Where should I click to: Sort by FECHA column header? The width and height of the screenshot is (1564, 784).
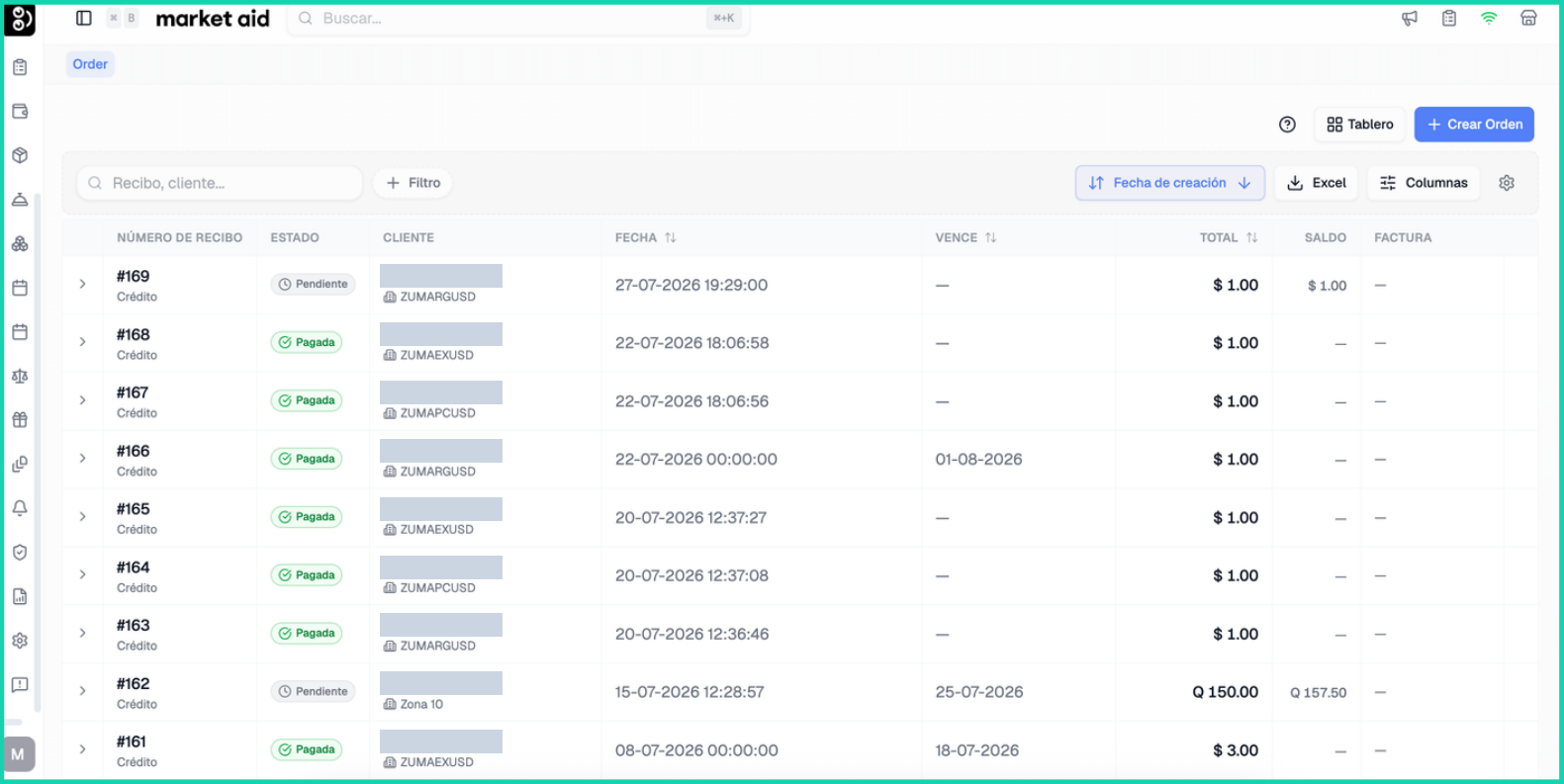645,237
